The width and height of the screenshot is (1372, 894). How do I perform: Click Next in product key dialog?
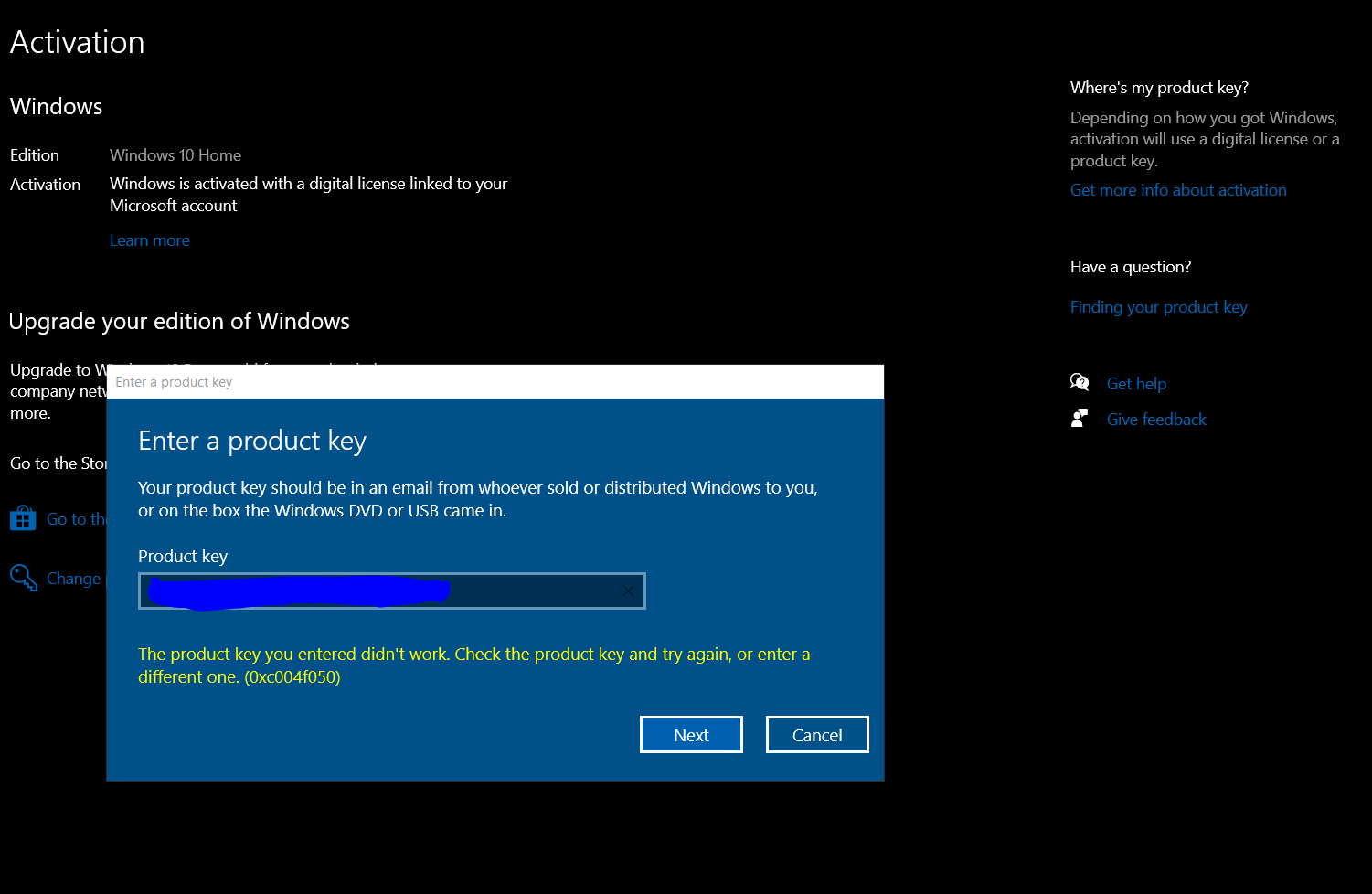tap(691, 735)
